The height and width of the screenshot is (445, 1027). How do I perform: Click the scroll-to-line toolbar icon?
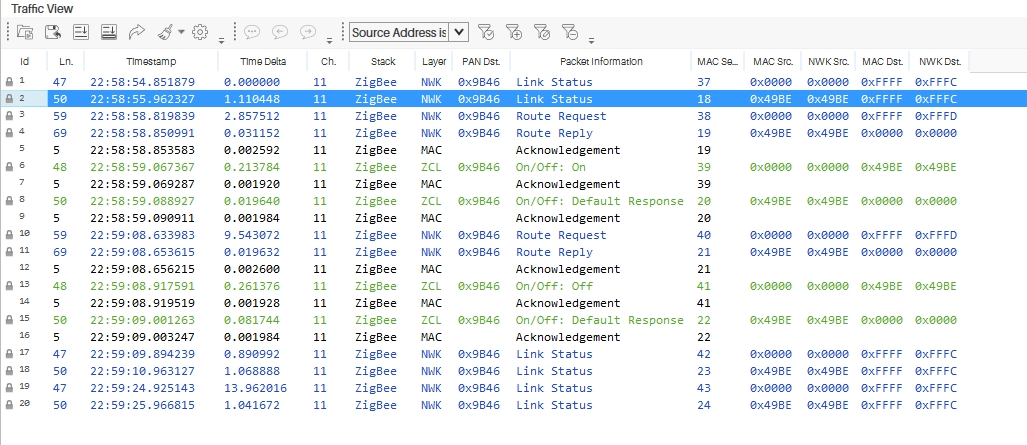point(81,31)
